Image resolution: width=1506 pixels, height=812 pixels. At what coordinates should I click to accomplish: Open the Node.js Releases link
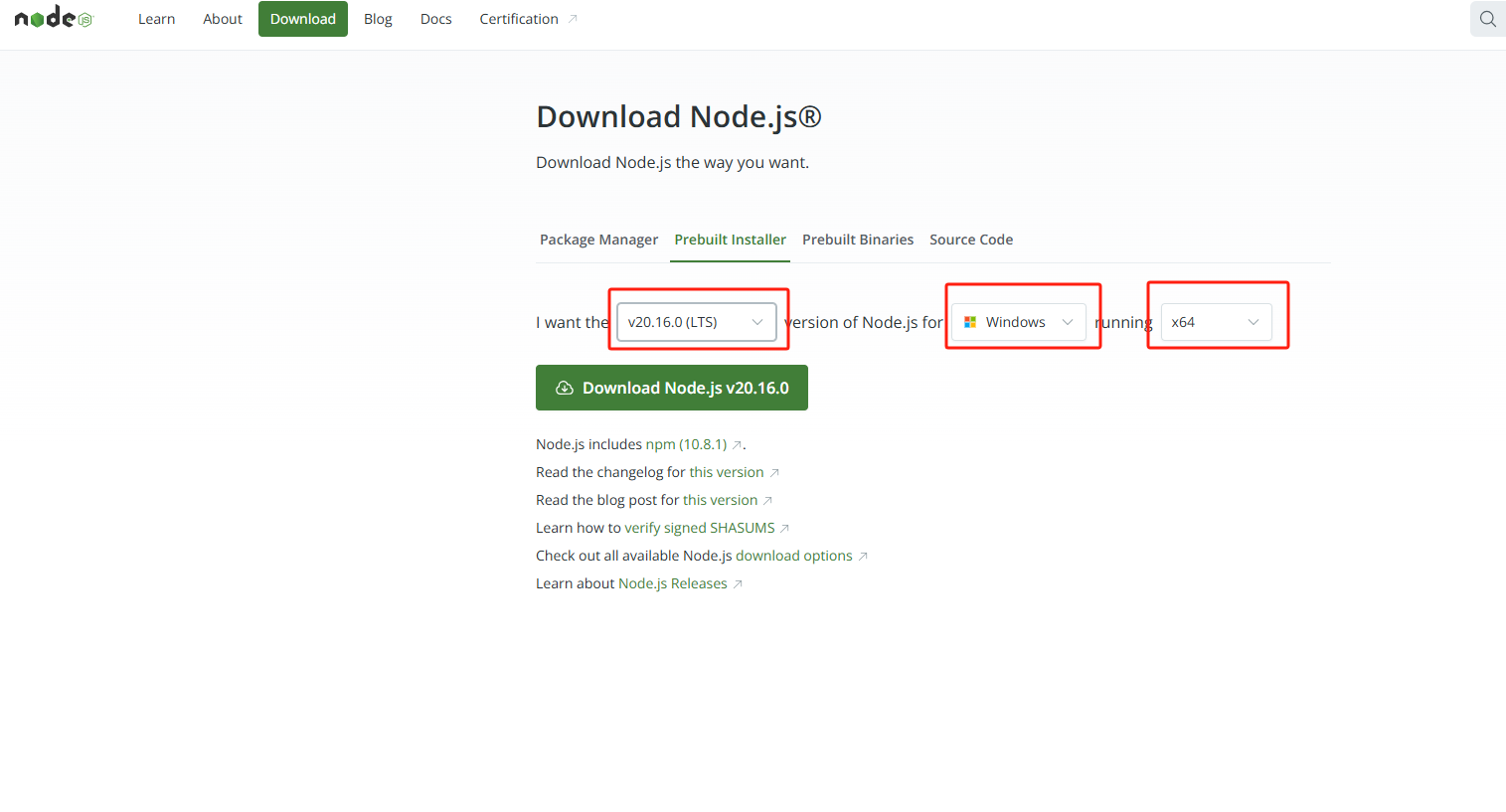click(x=673, y=583)
